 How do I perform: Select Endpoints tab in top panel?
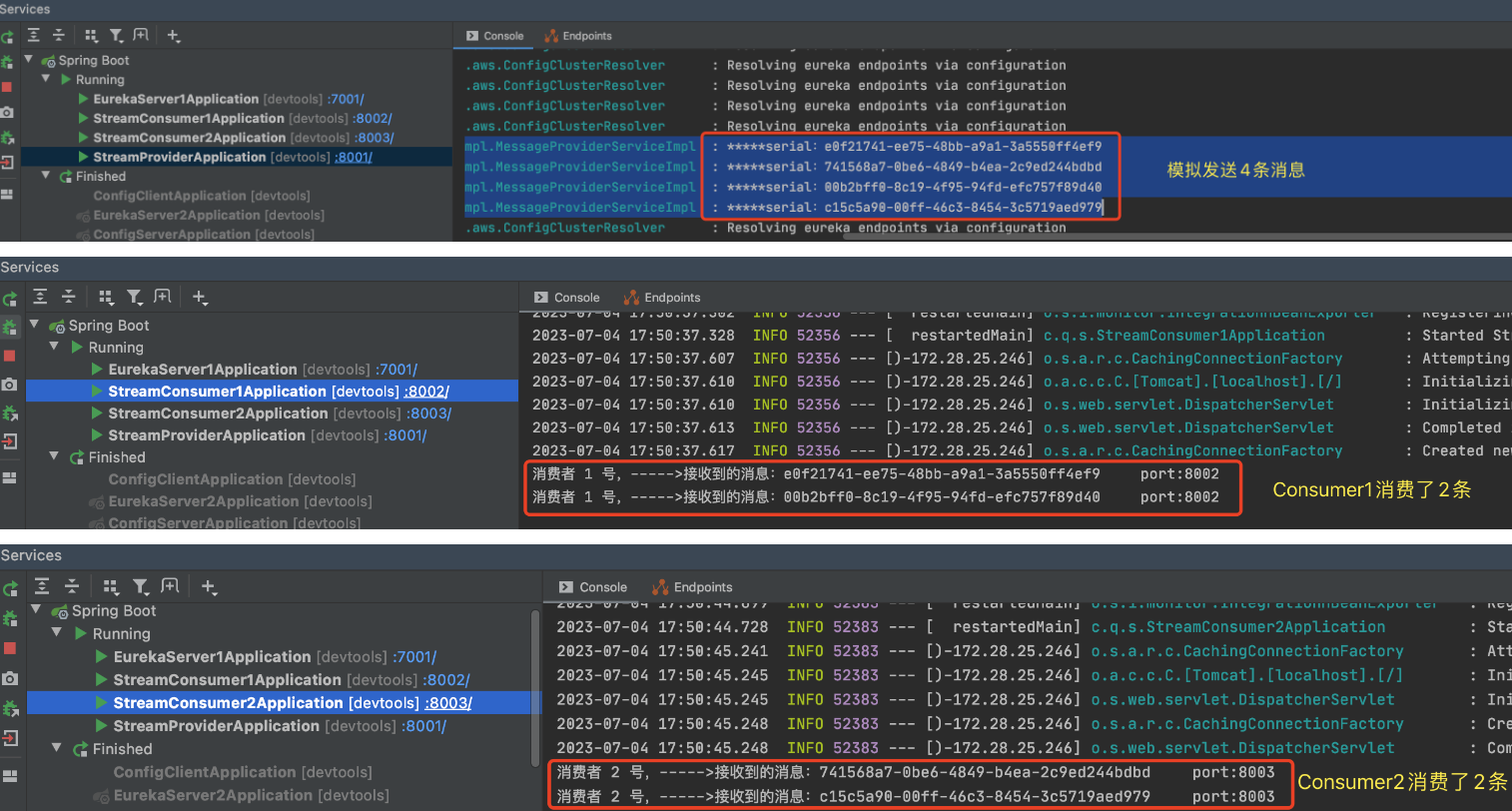pos(578,36)
